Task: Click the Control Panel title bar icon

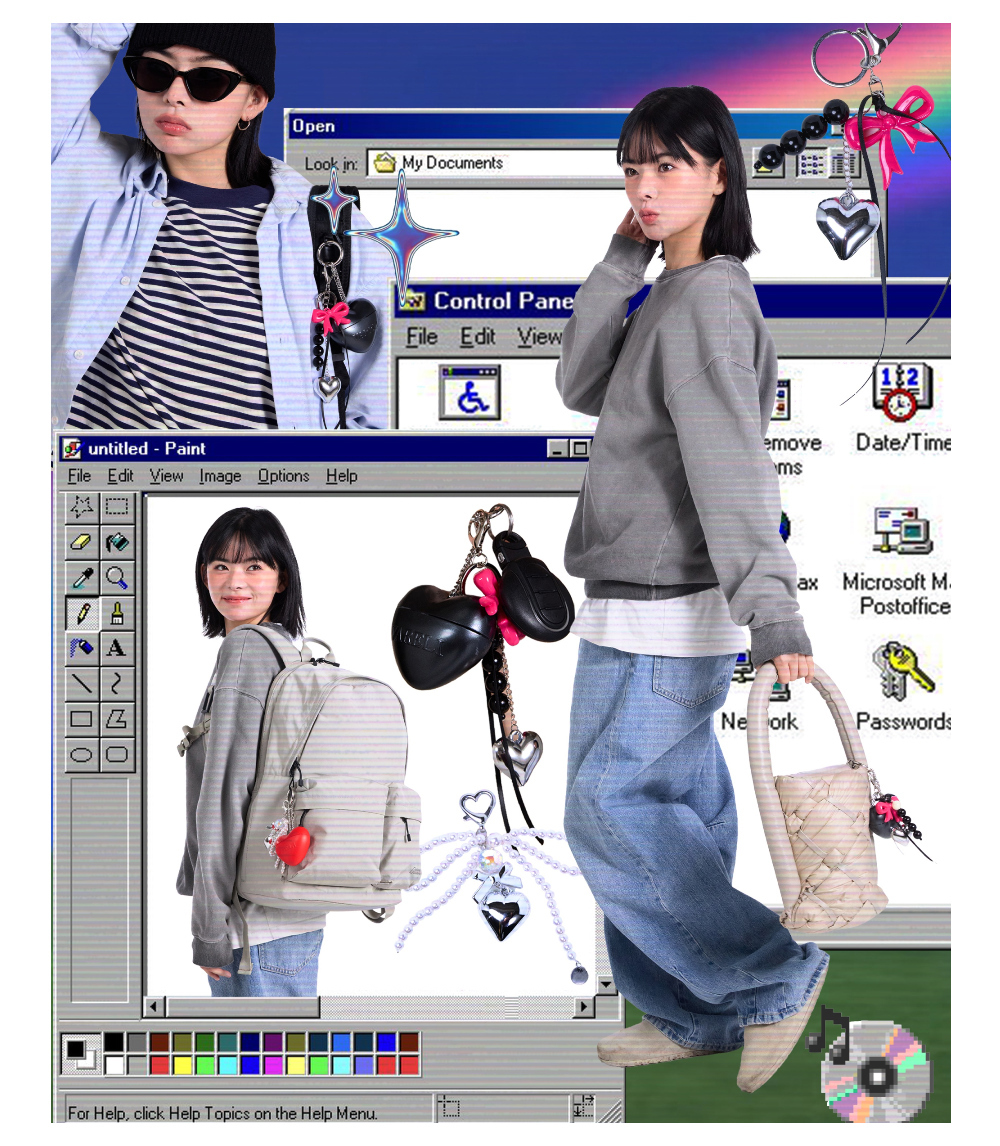Action: (x=412, y=300)
